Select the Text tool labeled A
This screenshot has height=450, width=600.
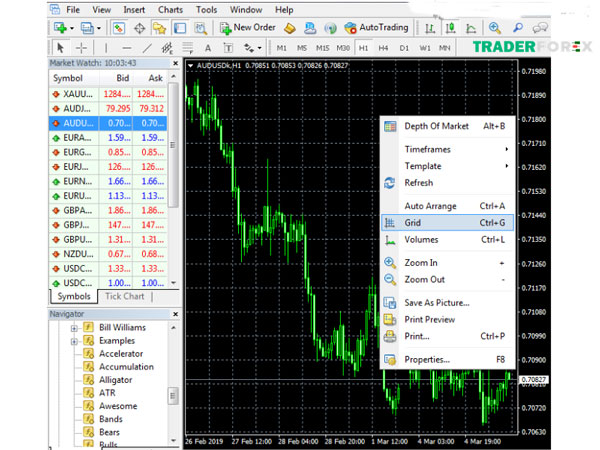pyautogui.click(x=208, y=48)
